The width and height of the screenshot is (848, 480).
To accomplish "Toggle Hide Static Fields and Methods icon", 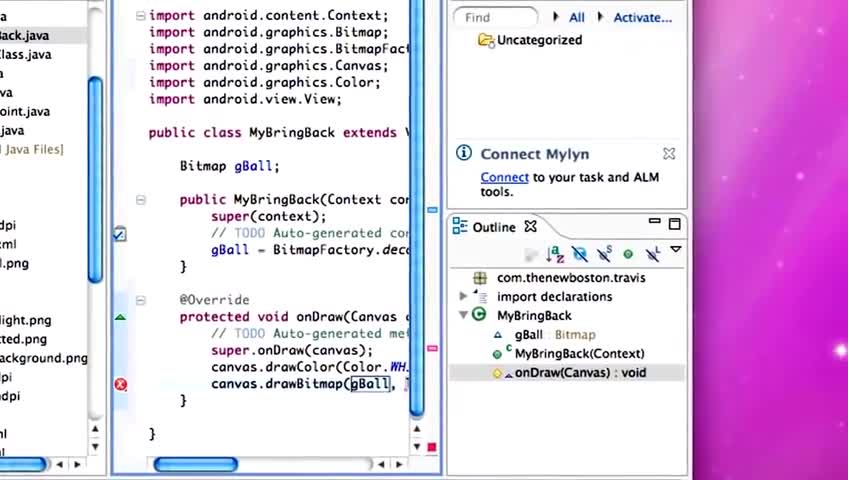I will (604, 254).
